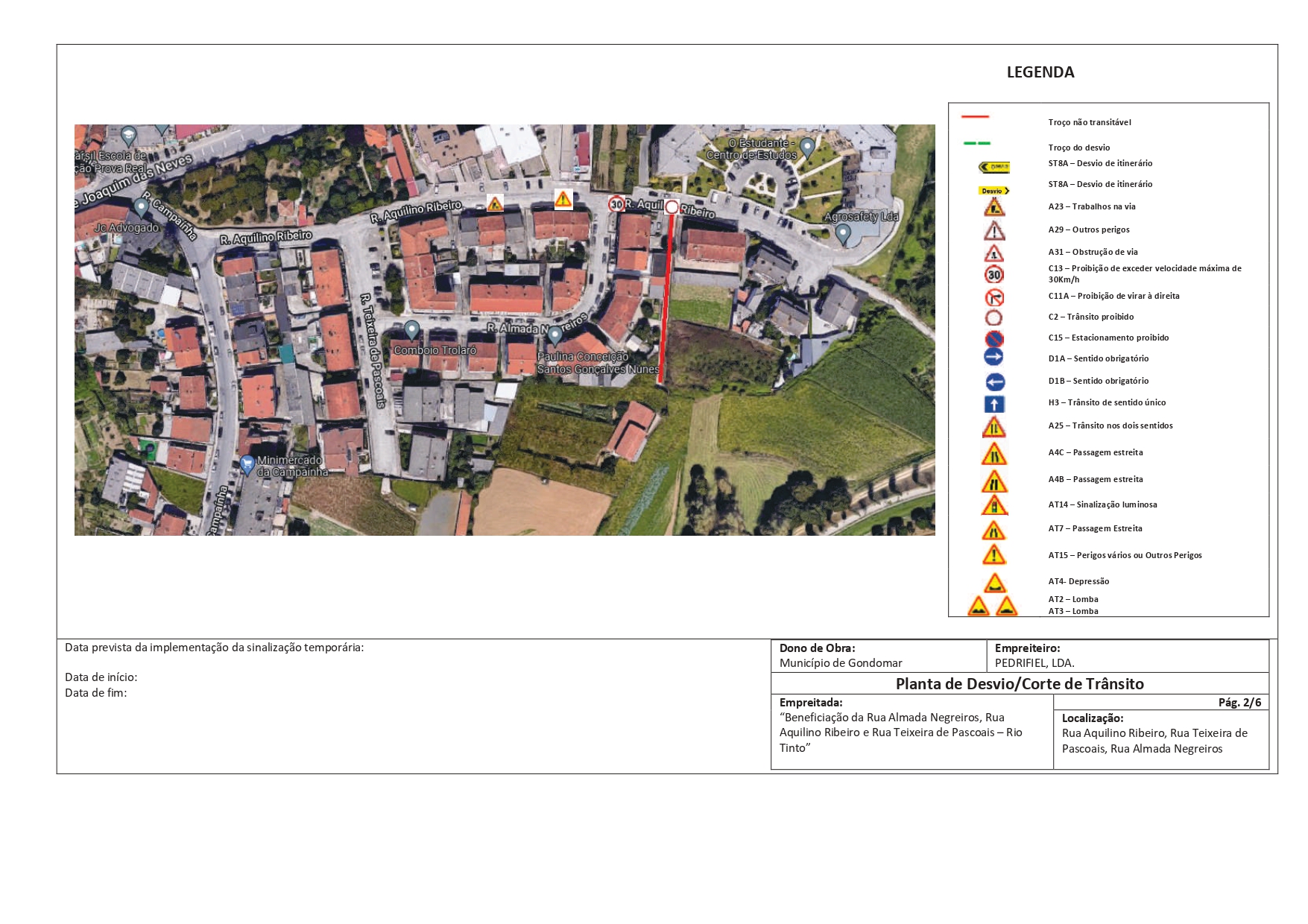Click the 'Planta de Desvio/Corte de Trânsito' title
This screenshot has width=1308, height=924.
1020,684
